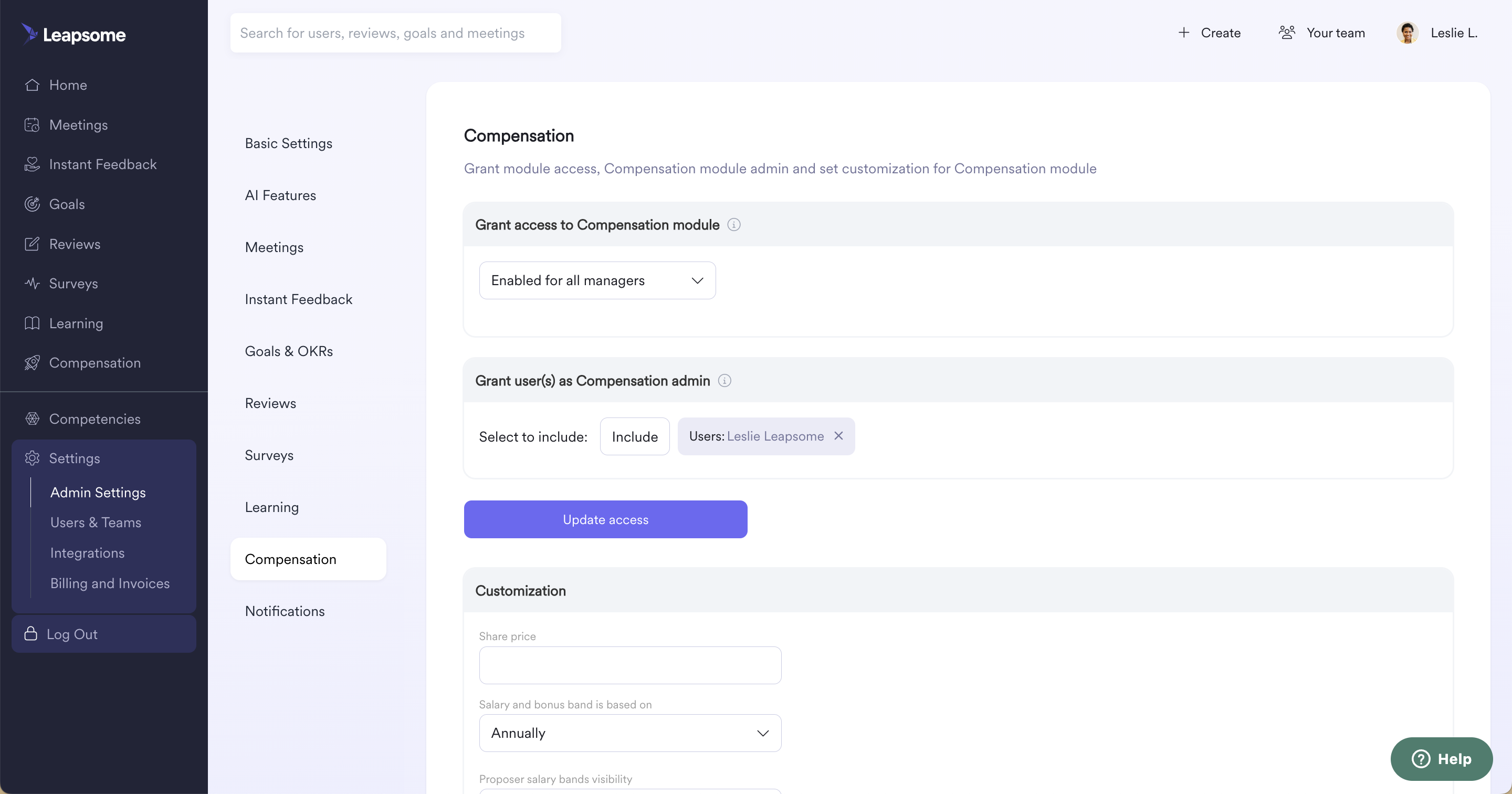Open Instant Feedback settings tab
This screenshot has height=794, width=1512.
(298, 299)
